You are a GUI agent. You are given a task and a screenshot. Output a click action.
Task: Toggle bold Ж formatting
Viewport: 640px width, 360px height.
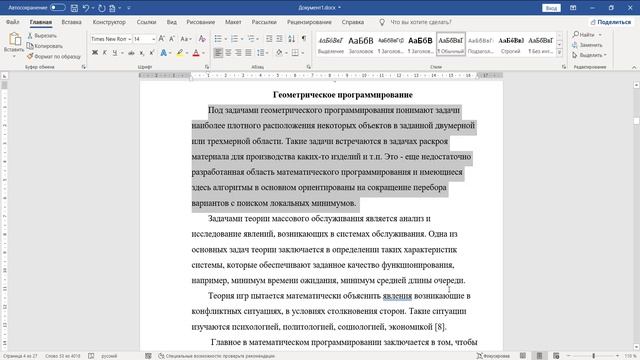[x=95, y=53]
